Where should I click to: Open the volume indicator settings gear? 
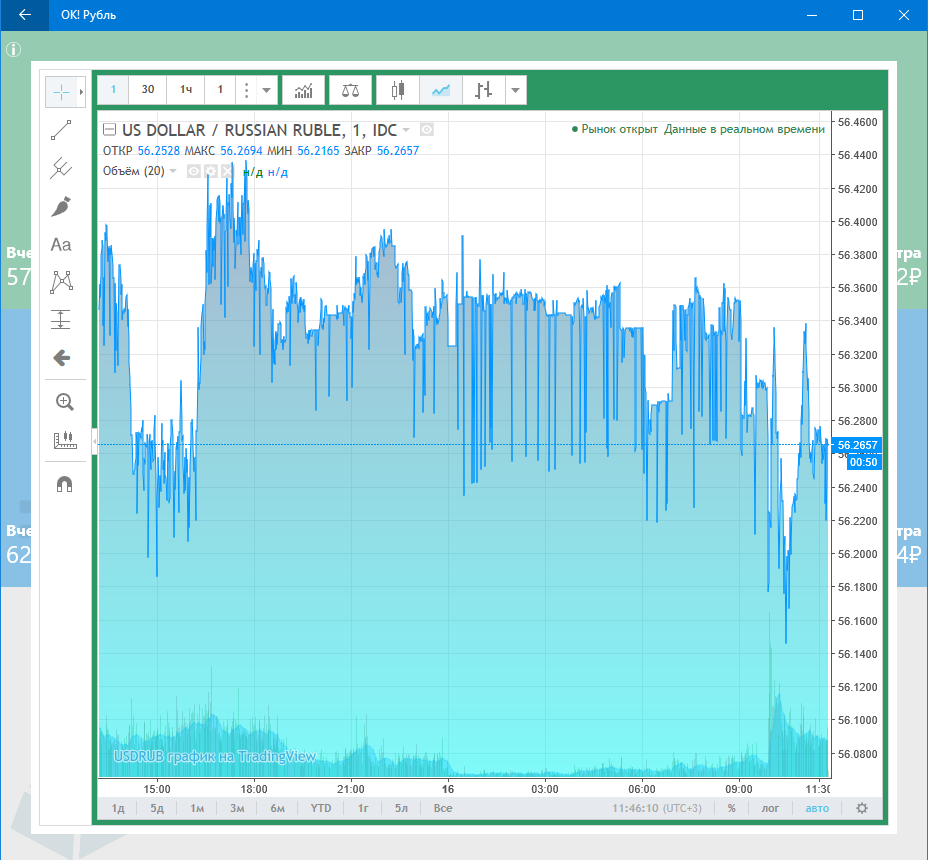pyautogui.click(x=211, y=172)
